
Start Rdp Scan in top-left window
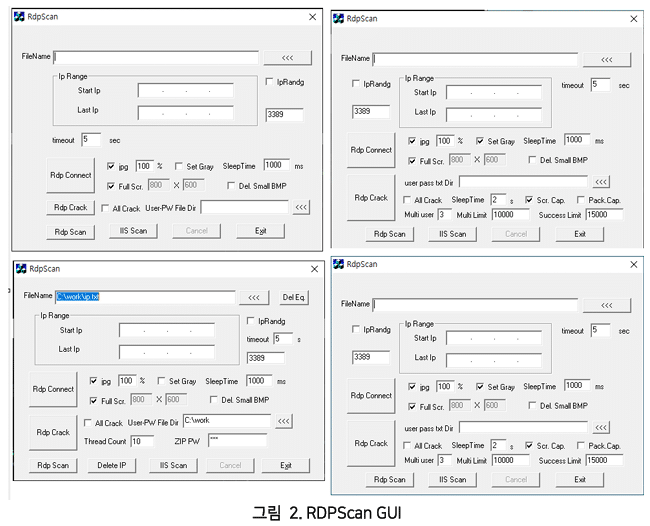coord(70,232)
